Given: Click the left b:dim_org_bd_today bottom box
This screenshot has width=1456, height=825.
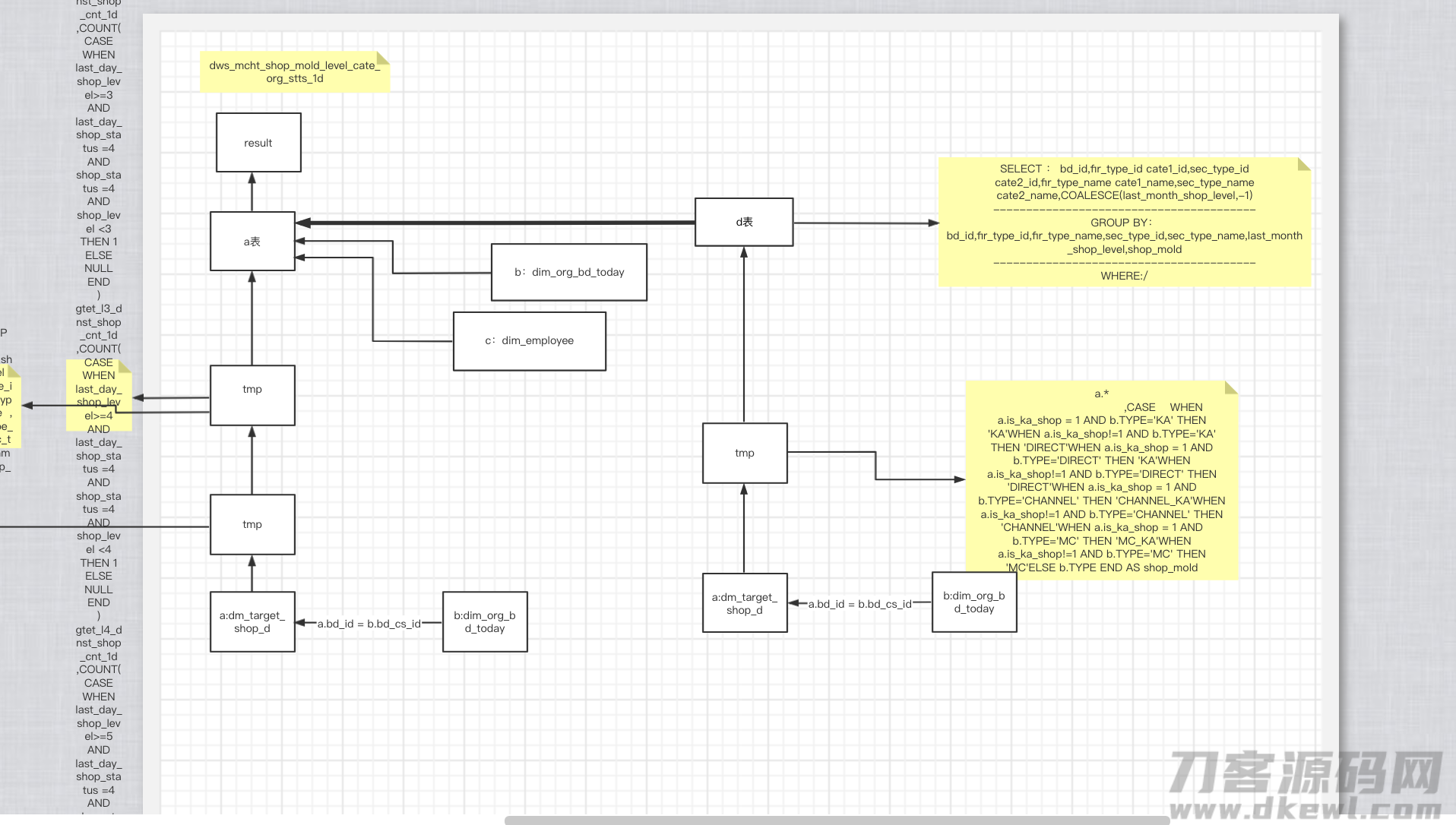Looking at the screenshot, I should coord(485,622).
